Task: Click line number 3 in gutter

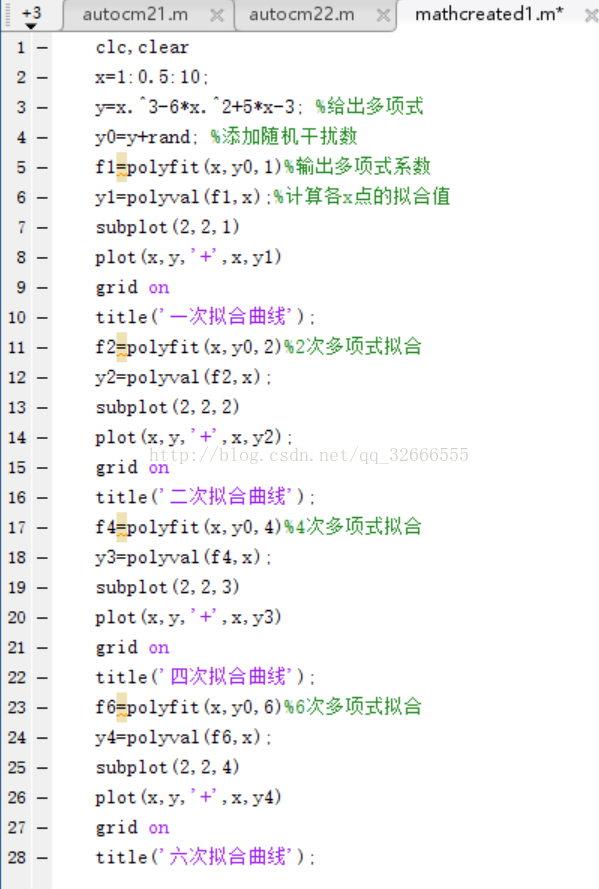Action: pos(21,108)
